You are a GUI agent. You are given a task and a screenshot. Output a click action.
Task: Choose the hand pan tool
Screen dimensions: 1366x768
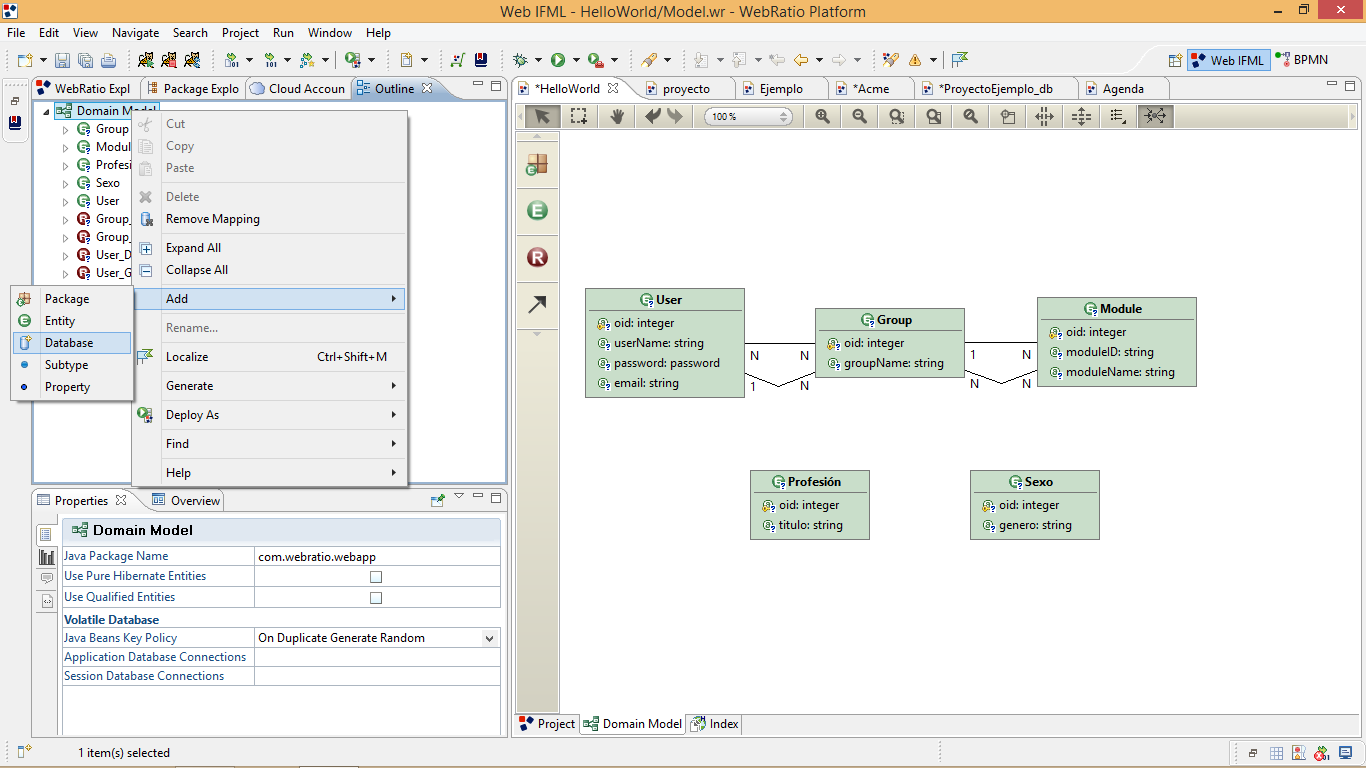click(x=617, y=116)
